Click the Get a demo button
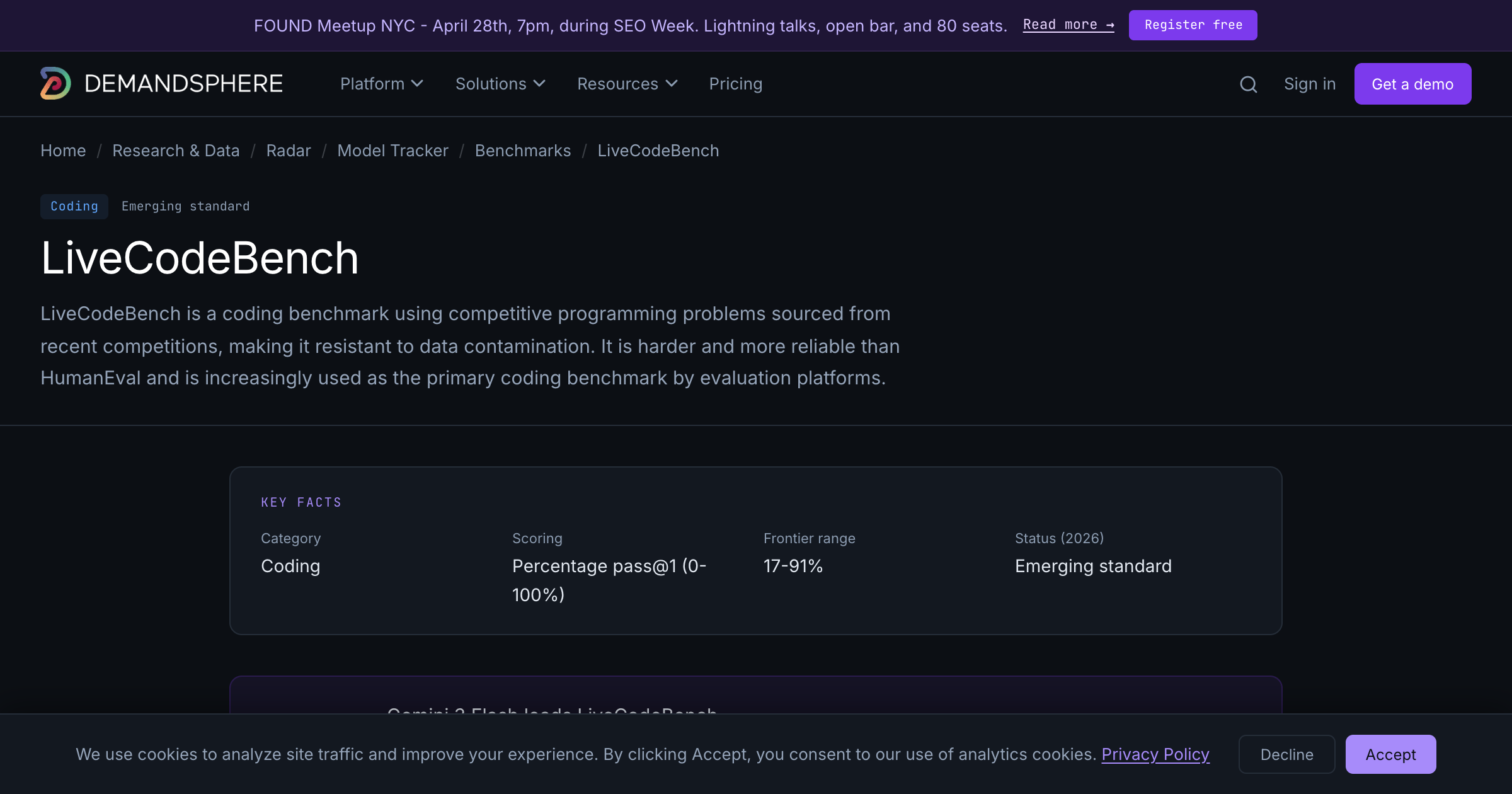Screen dimensions: 1512x794 pos(1412,84)
